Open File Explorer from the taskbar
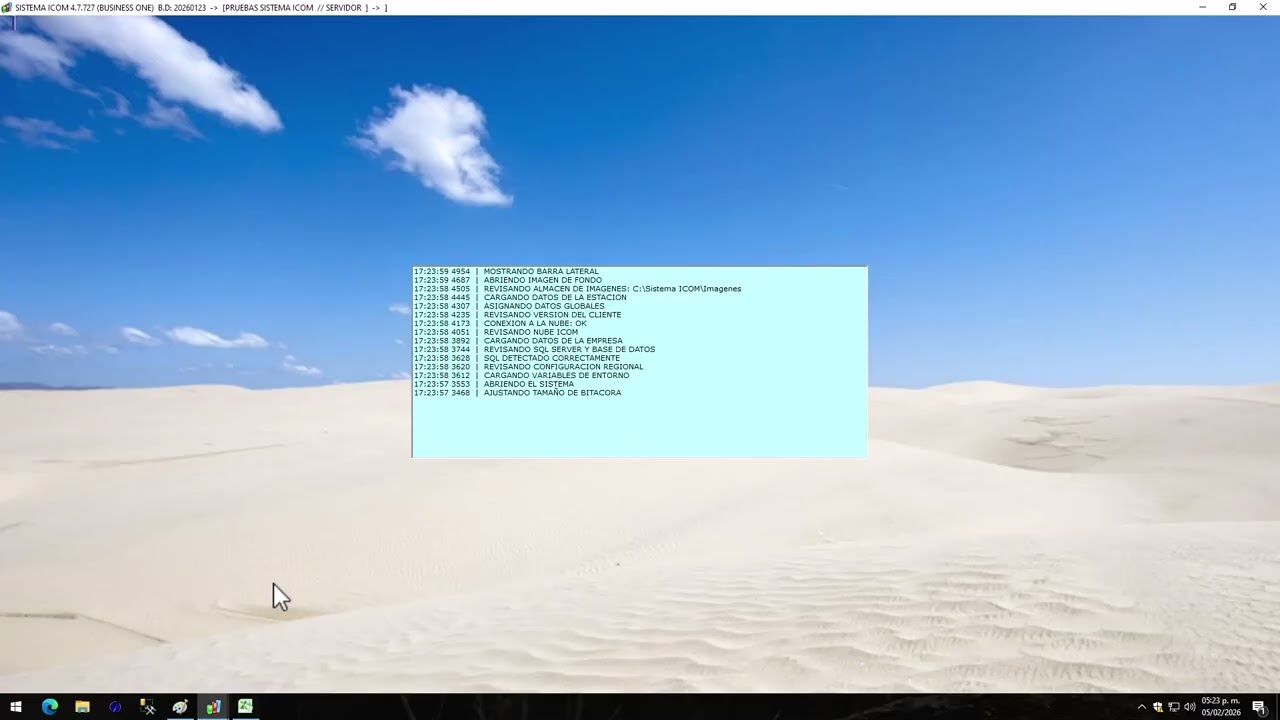Viewport: 1280px width, 720px height. [82, 707]
